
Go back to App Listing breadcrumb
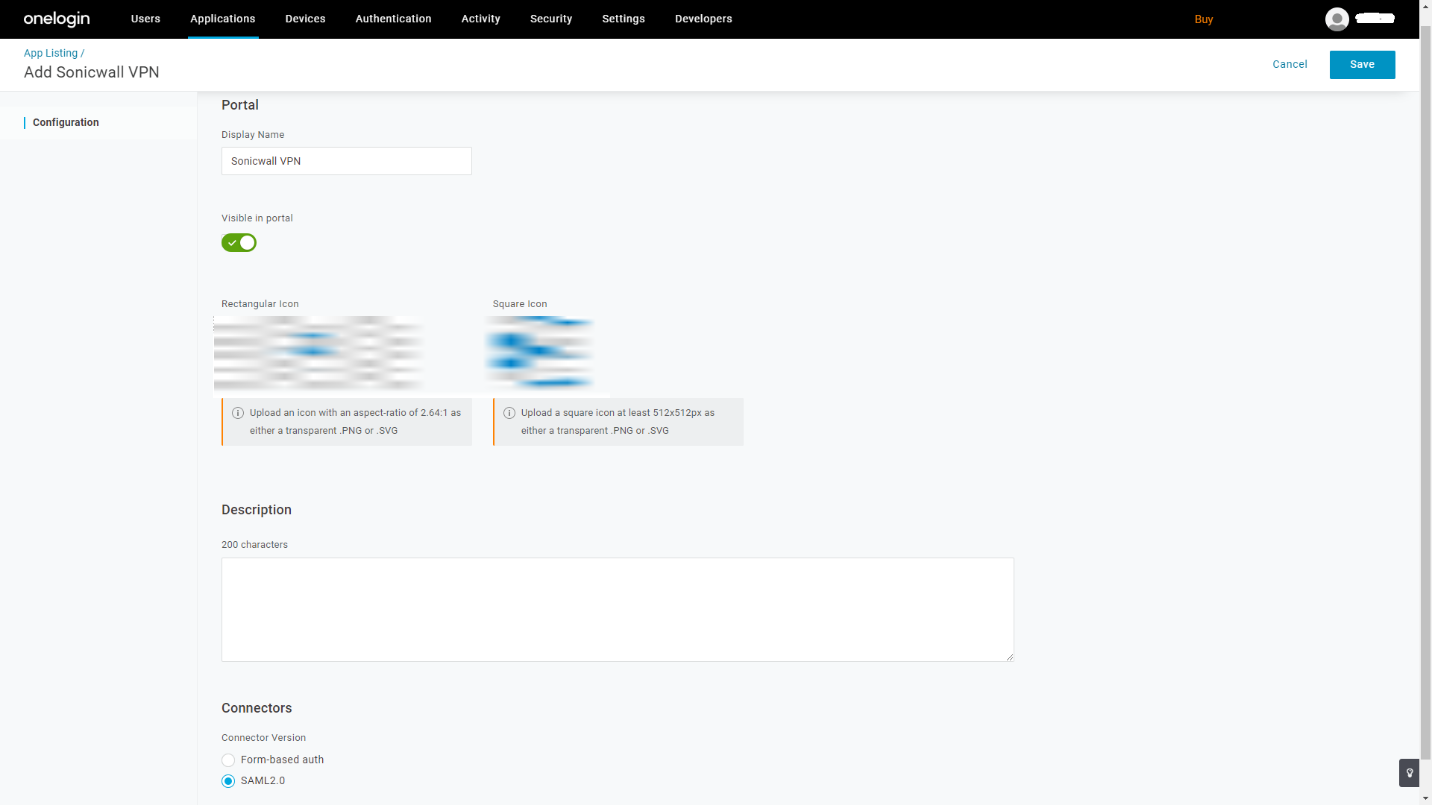(50, 53)
